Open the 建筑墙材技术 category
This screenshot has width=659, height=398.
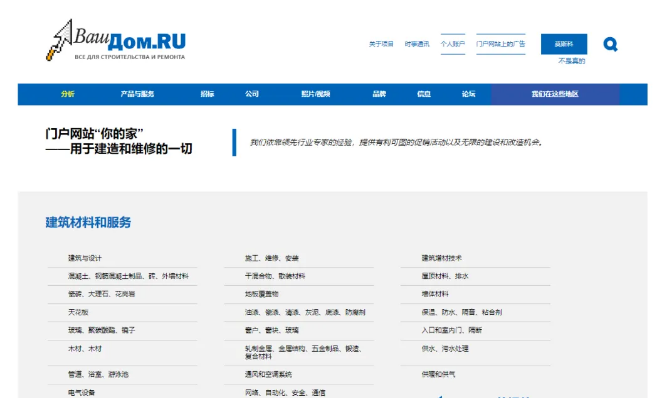442,258
